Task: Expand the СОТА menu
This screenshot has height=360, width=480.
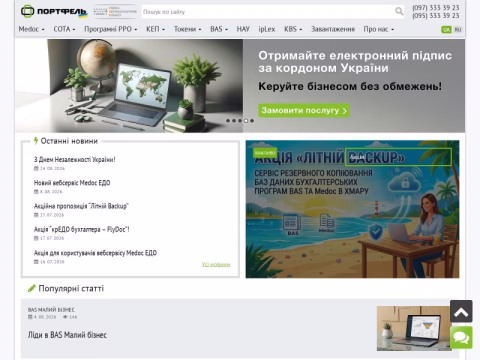Action: point(64,29)
